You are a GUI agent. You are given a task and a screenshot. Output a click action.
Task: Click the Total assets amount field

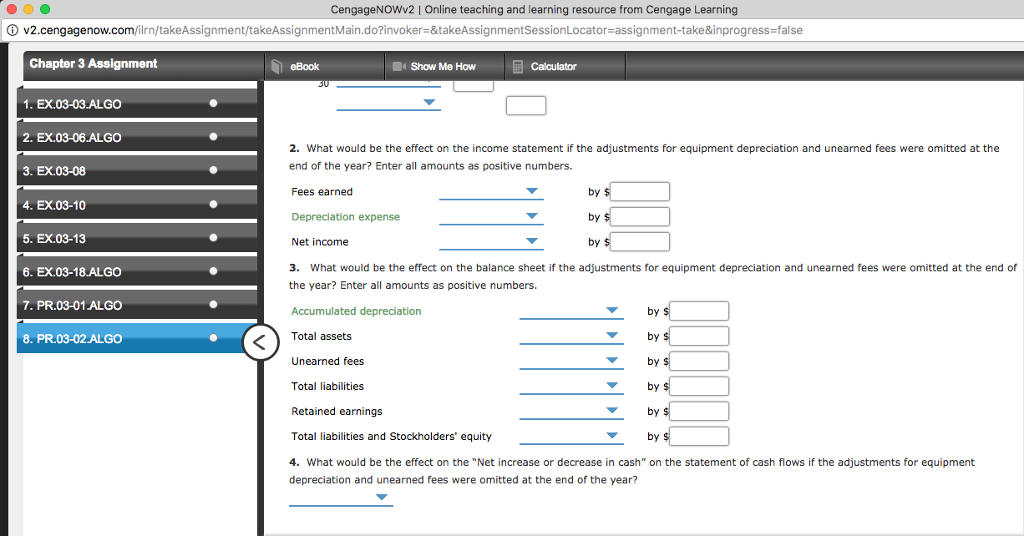699,336
